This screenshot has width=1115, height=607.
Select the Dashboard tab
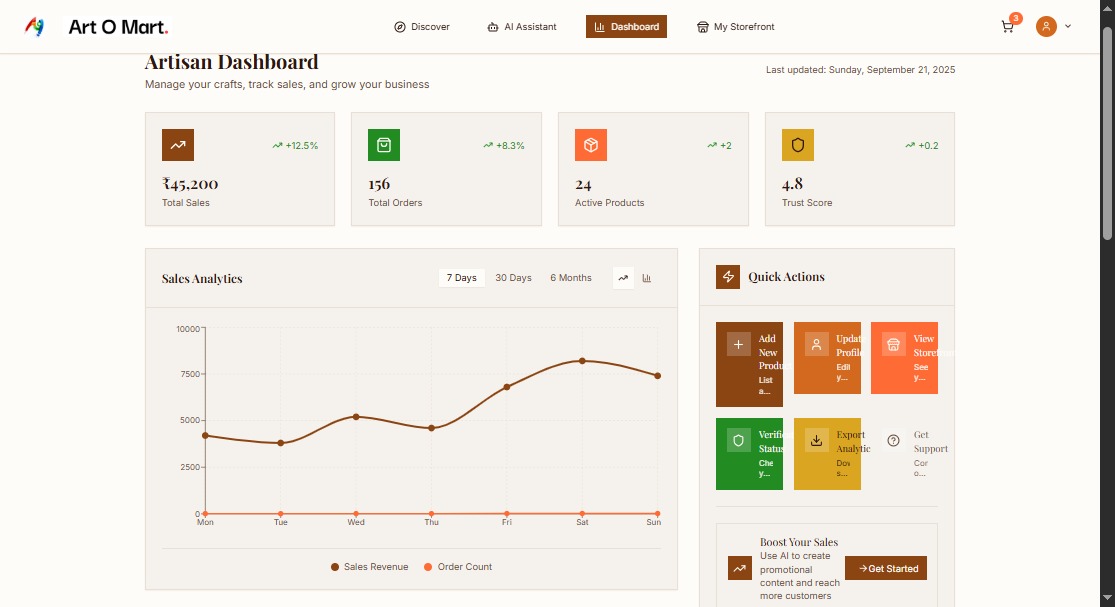pos(626,26)
